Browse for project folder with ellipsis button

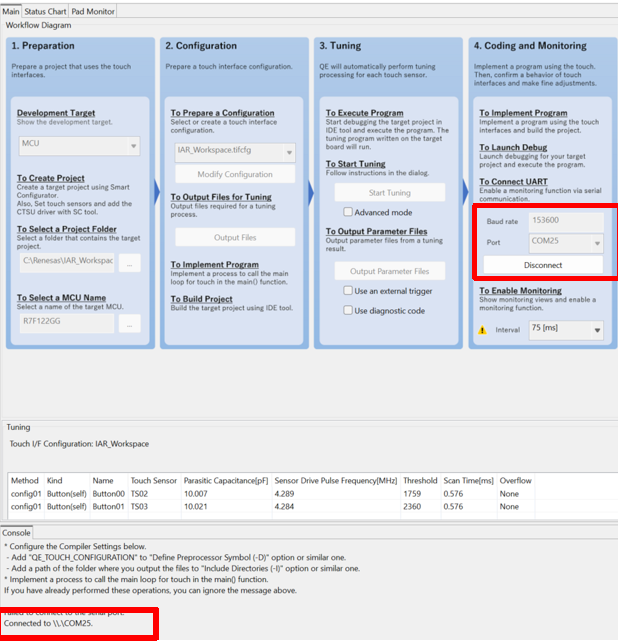(x=130, y=262)
